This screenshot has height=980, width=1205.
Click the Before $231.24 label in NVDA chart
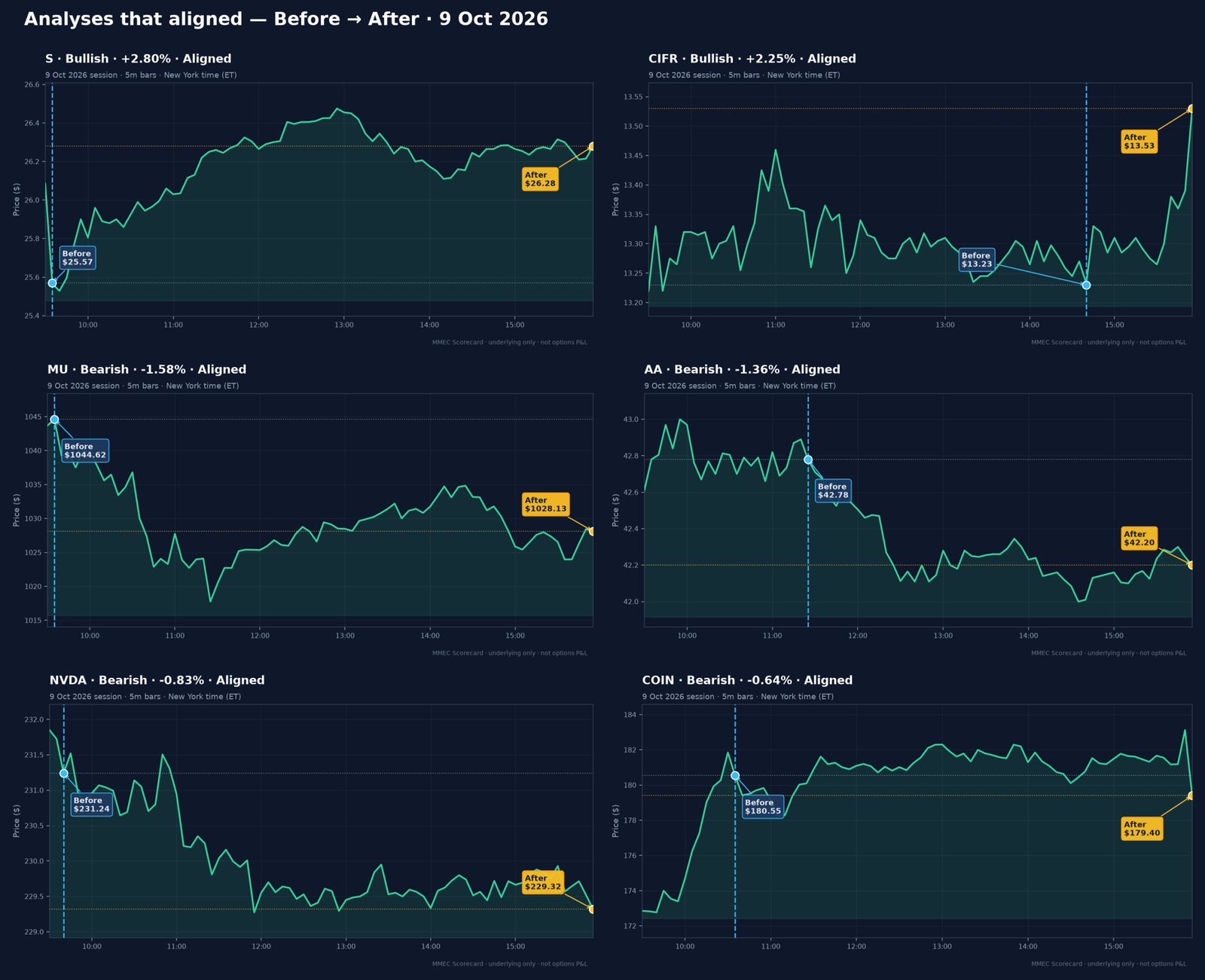(x=91, y=804)
